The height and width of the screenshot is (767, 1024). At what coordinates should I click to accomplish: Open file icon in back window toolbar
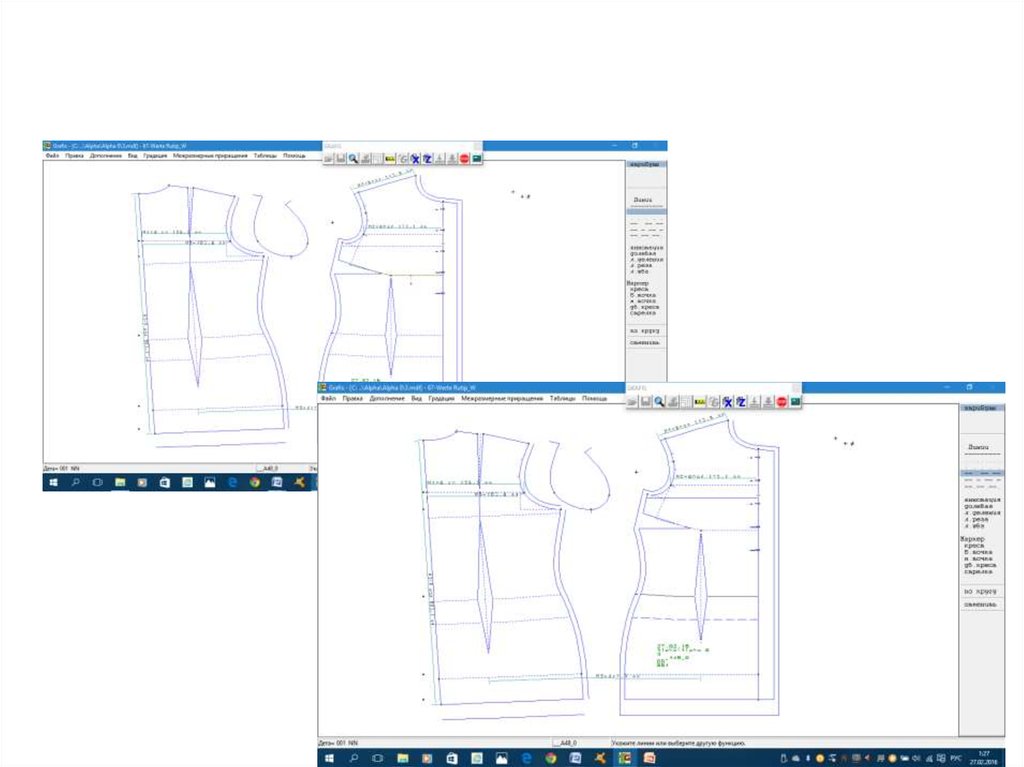tap(328, 159)
